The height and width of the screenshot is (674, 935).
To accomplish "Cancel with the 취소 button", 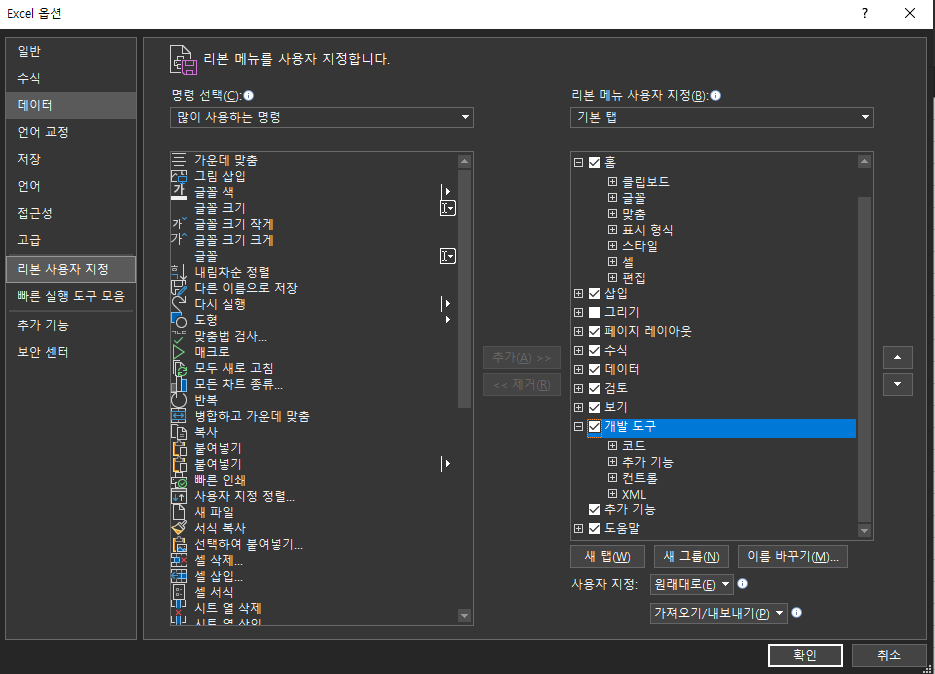I will (x=888, y=656).
